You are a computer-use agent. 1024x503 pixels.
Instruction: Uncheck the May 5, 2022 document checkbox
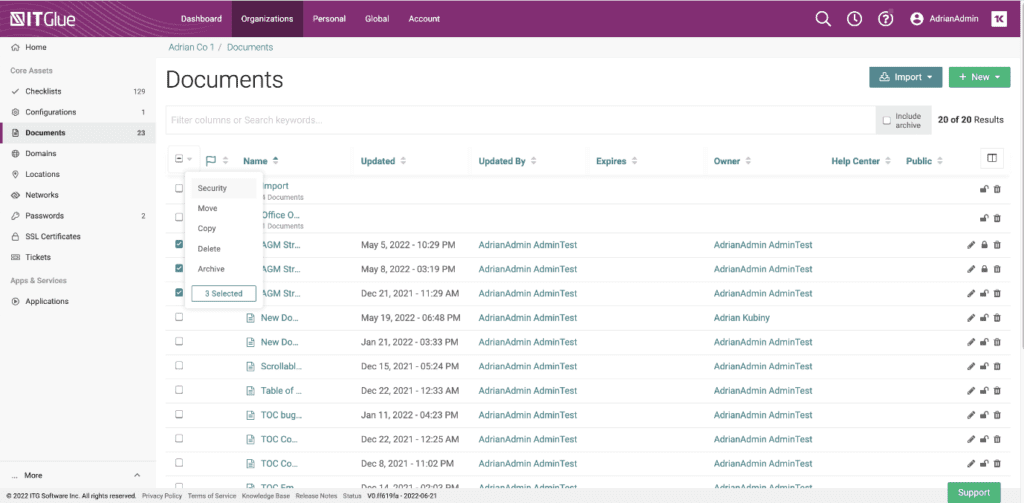179,244
